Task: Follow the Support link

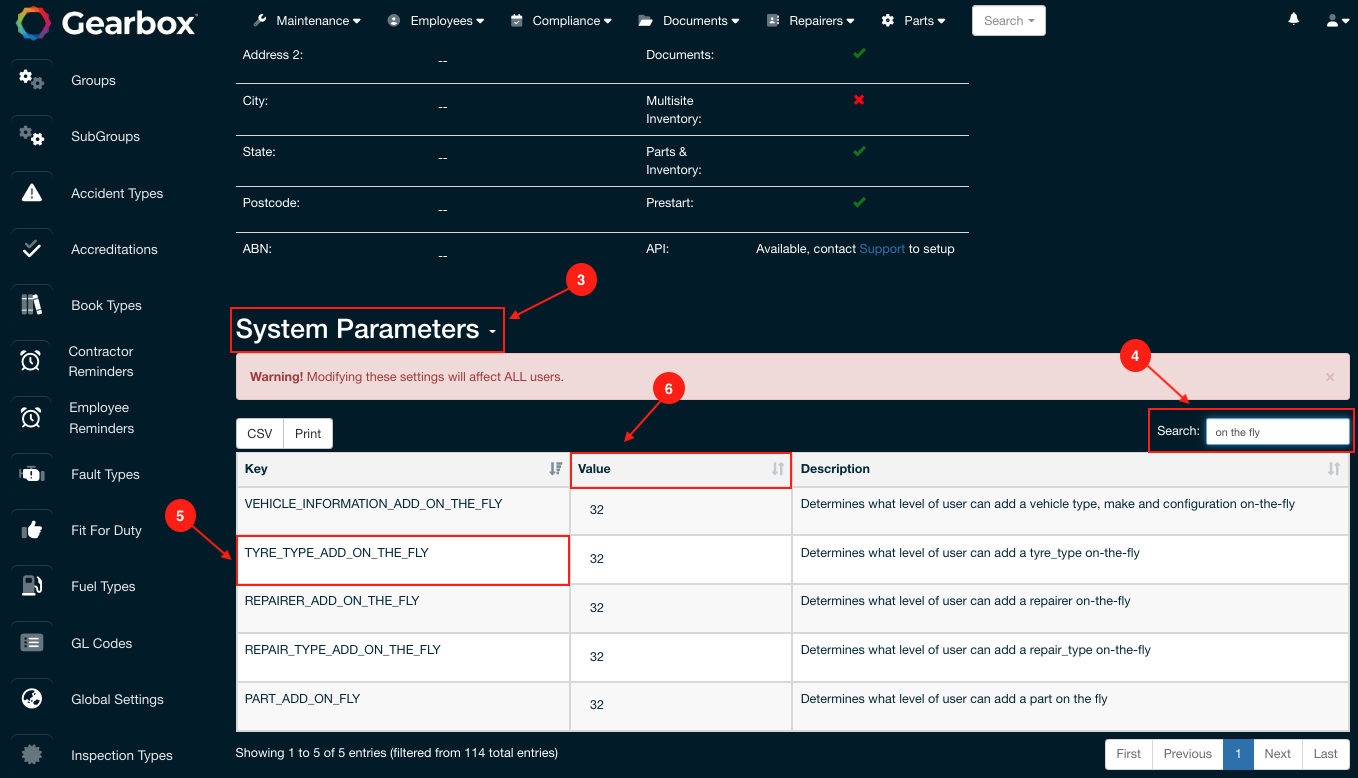Action: click(x=882, y=249)
